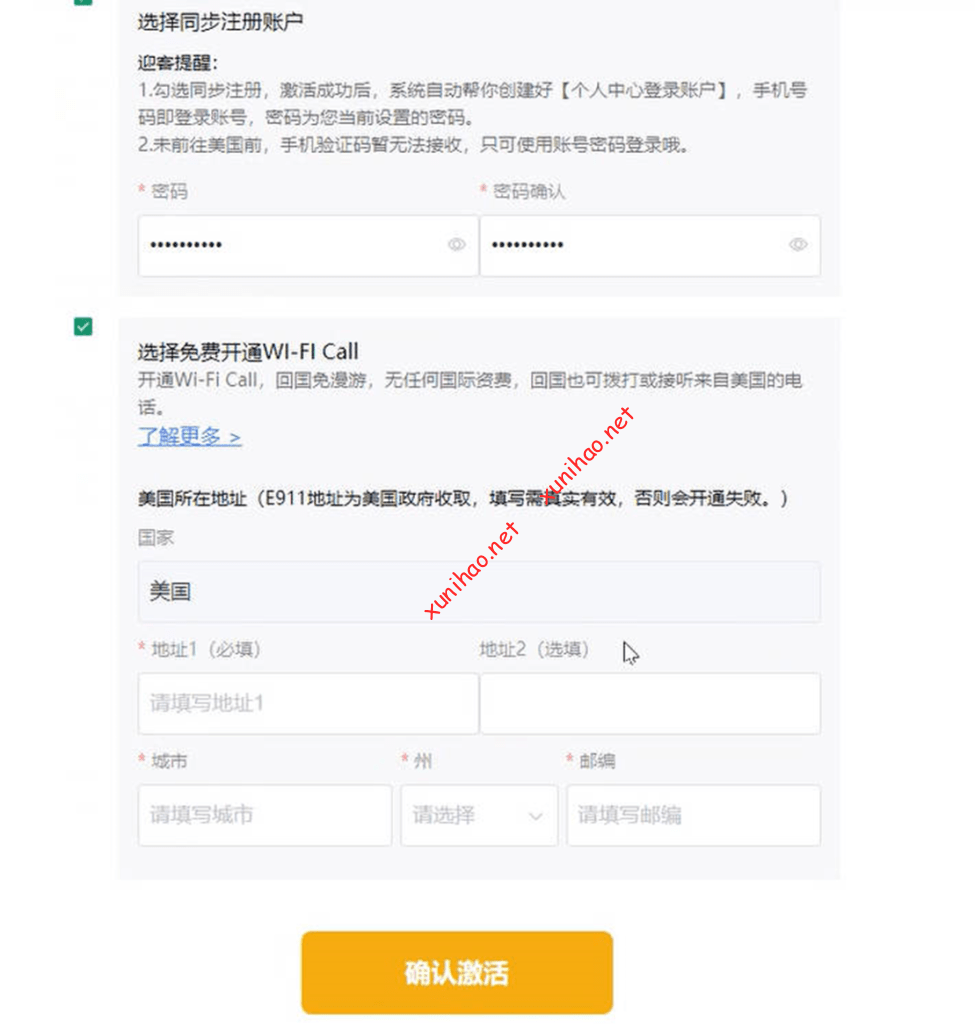Click the 确认激活 button
Image resolution: width=975 pixels, height=1024 pixels.
(x=456, y=972)
